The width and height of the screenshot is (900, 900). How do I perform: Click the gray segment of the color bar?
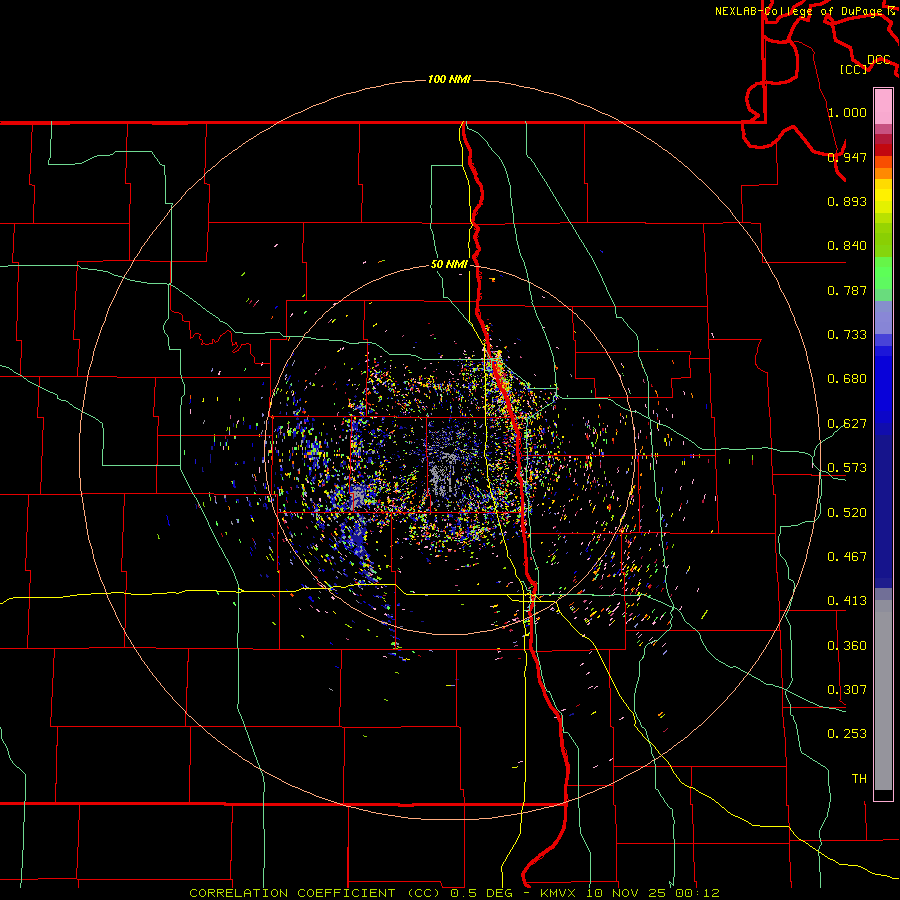coord(883,695)
